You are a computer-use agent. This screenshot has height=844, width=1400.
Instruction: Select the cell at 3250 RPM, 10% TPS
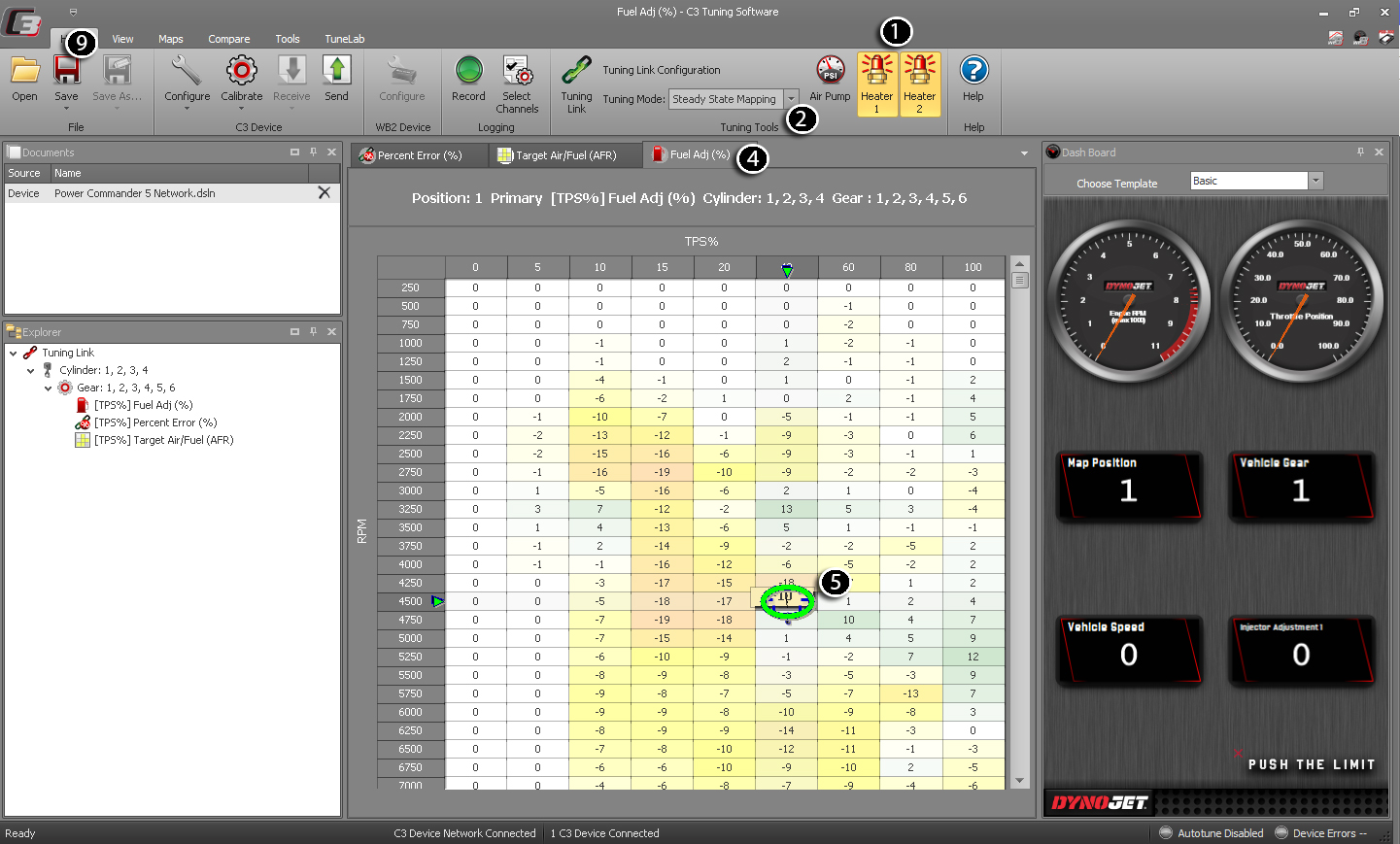(599, 509)
